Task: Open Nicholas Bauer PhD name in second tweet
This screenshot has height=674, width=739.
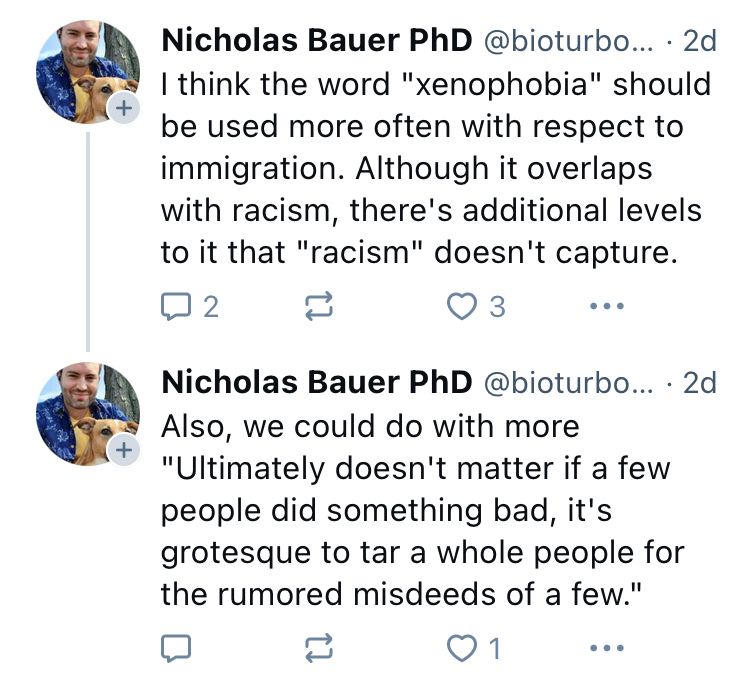Action: click(316, 382)
